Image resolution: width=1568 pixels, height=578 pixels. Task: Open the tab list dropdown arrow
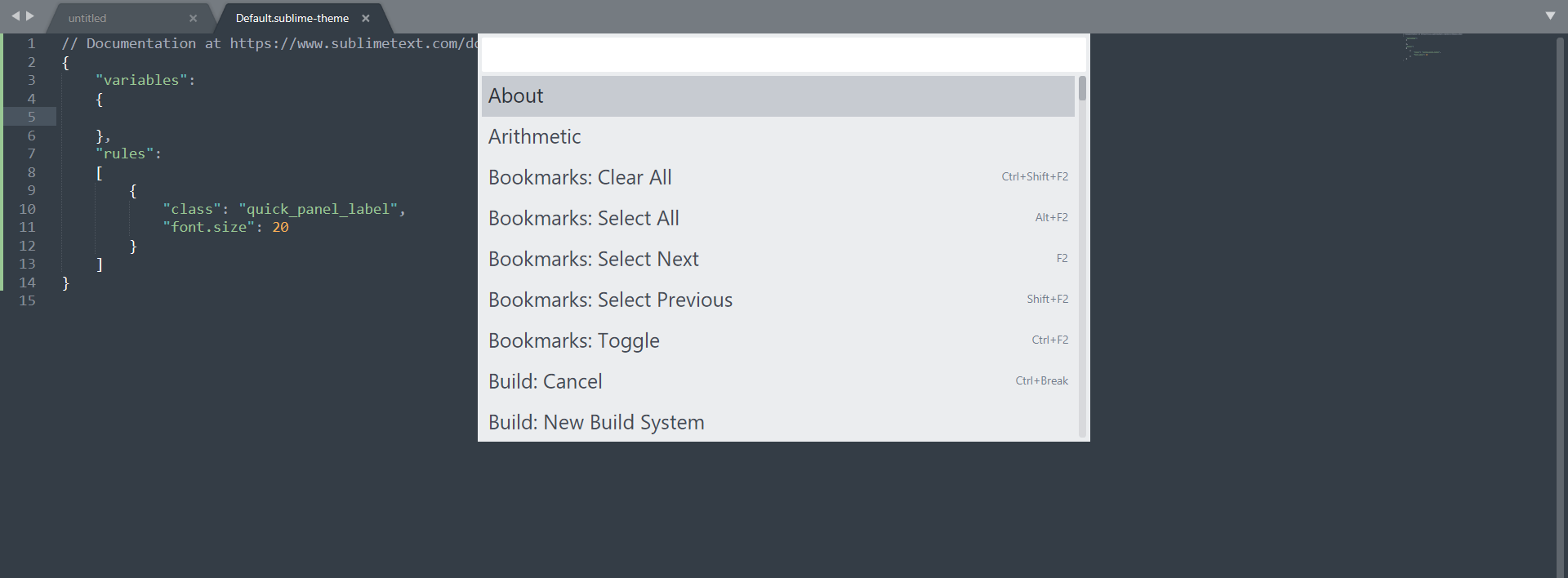[1550, 16]
